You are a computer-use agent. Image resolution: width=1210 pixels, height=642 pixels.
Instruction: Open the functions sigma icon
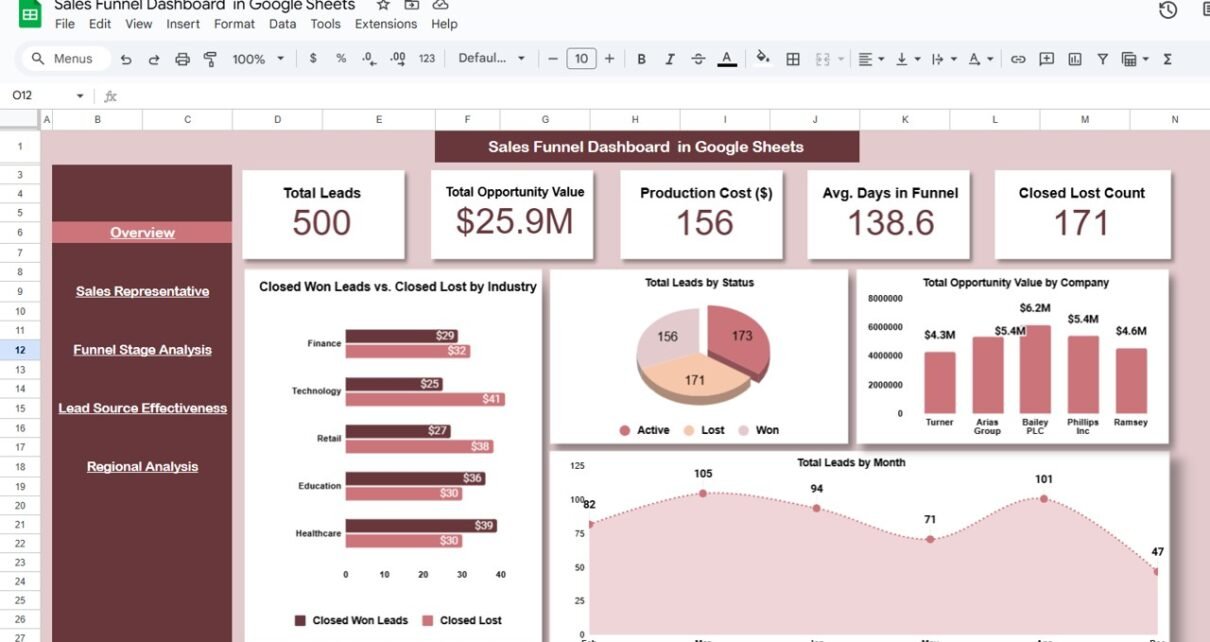1167,59
